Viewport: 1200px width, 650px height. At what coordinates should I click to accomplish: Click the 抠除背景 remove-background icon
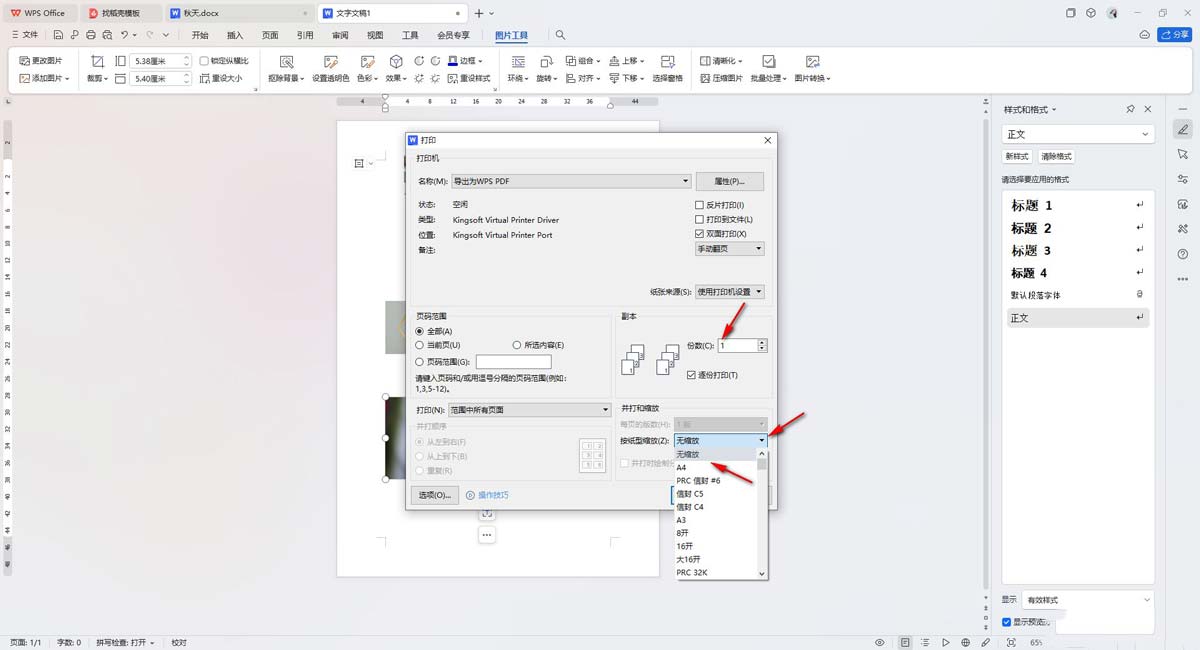tap(287, 61)
